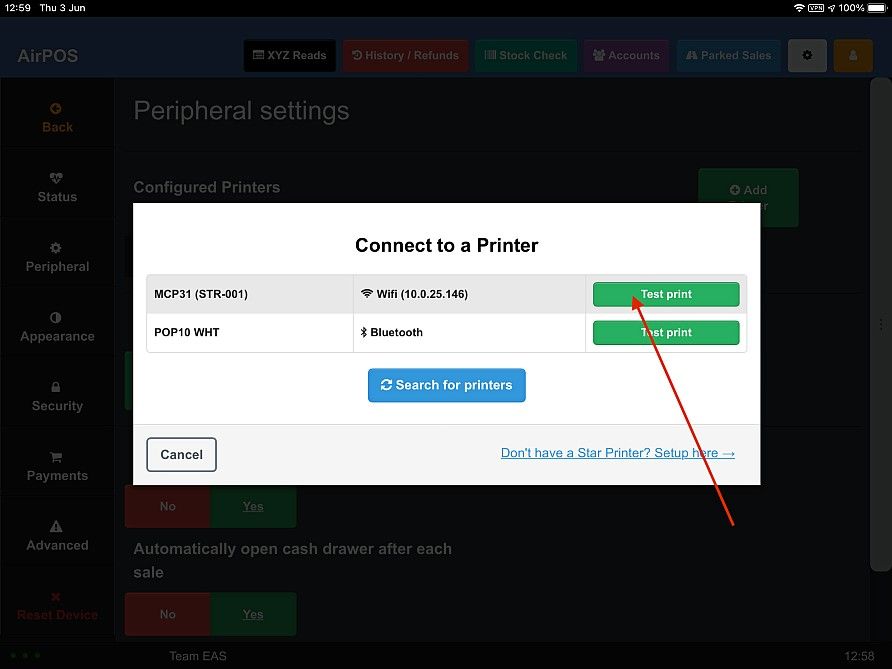Viewport: 892px width, 669px height.
Task: Follow the Don't have a Star Printer link
Action: 618,453
